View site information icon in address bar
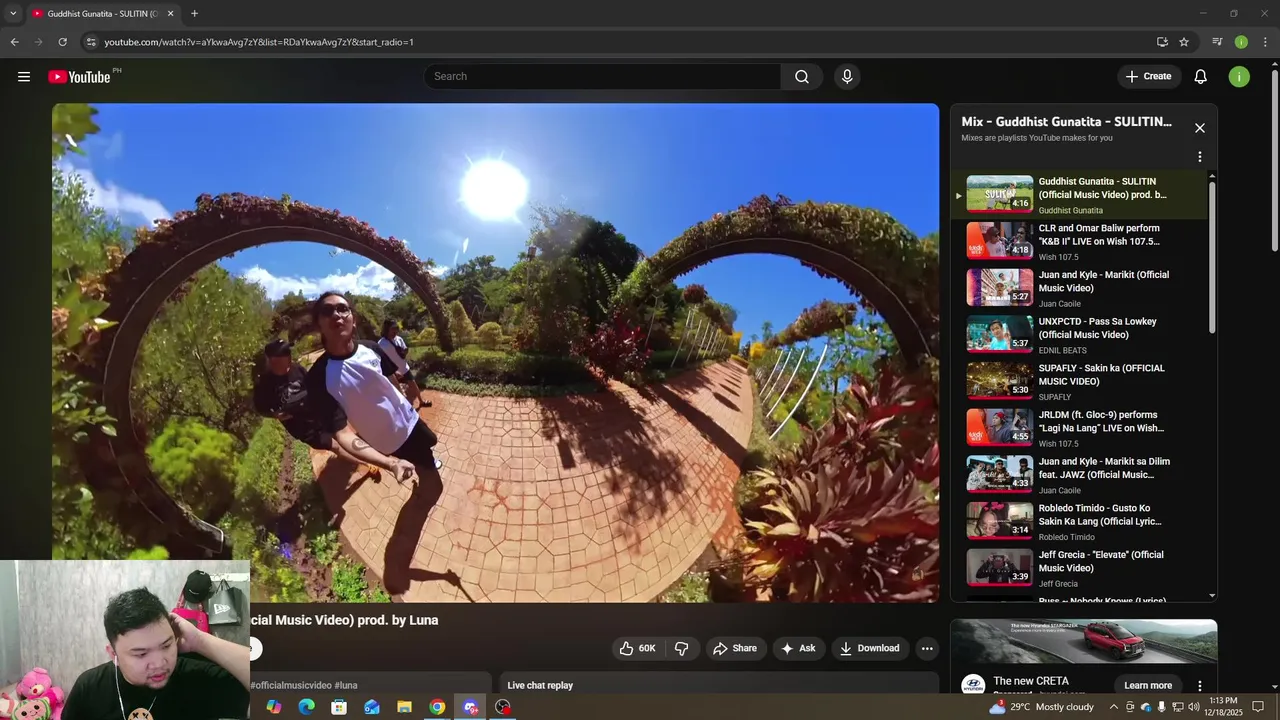Viewport: 1280px width, 720px height. click(91, 42)
